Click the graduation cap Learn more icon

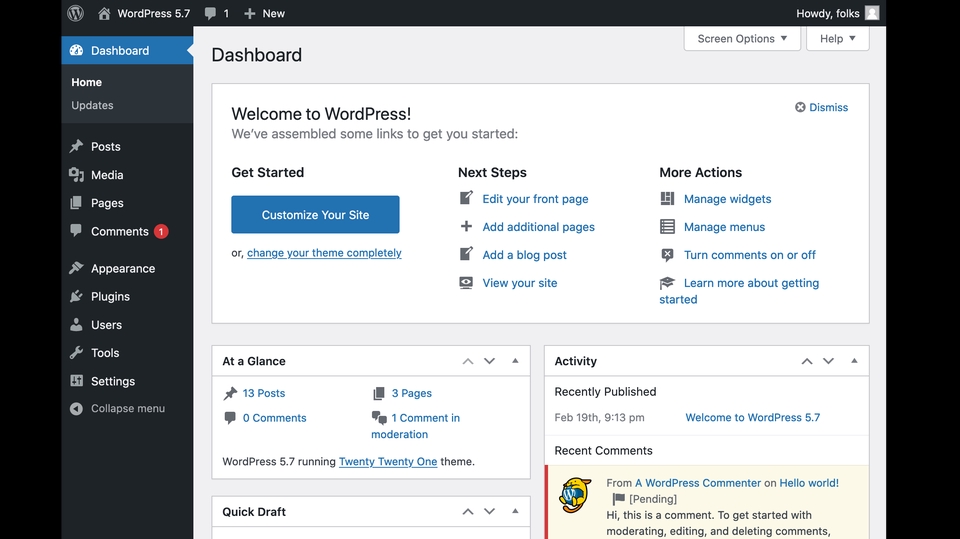coord(667,282)
